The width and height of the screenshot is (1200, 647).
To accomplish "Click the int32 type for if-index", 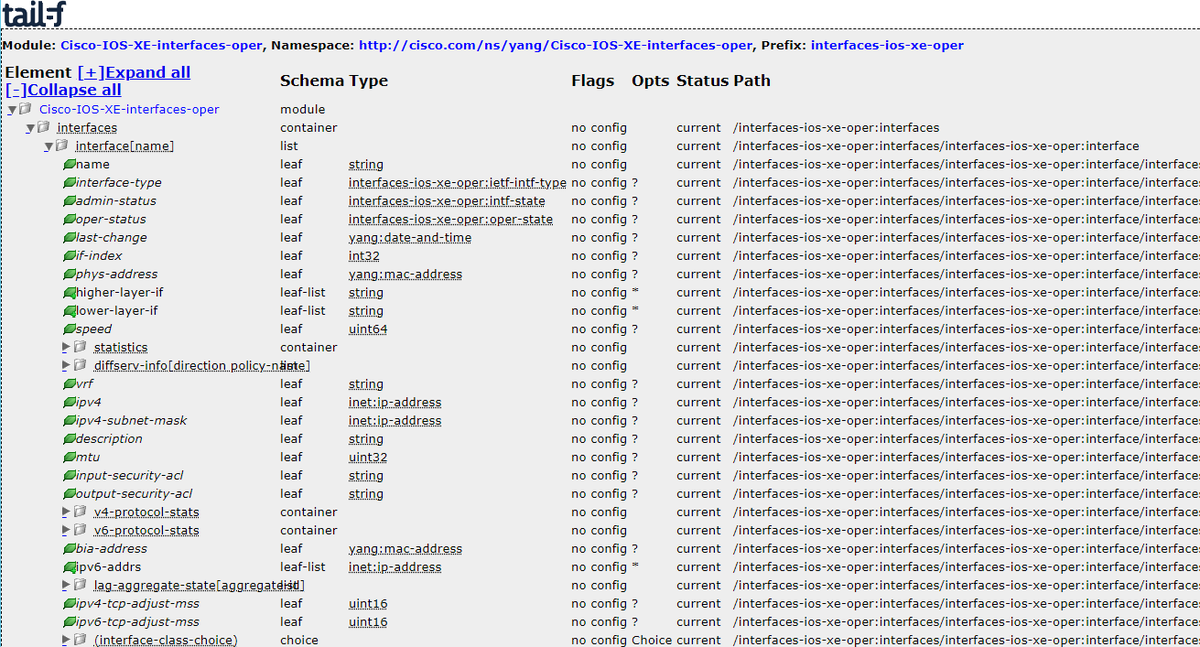I will coord(364,256).
